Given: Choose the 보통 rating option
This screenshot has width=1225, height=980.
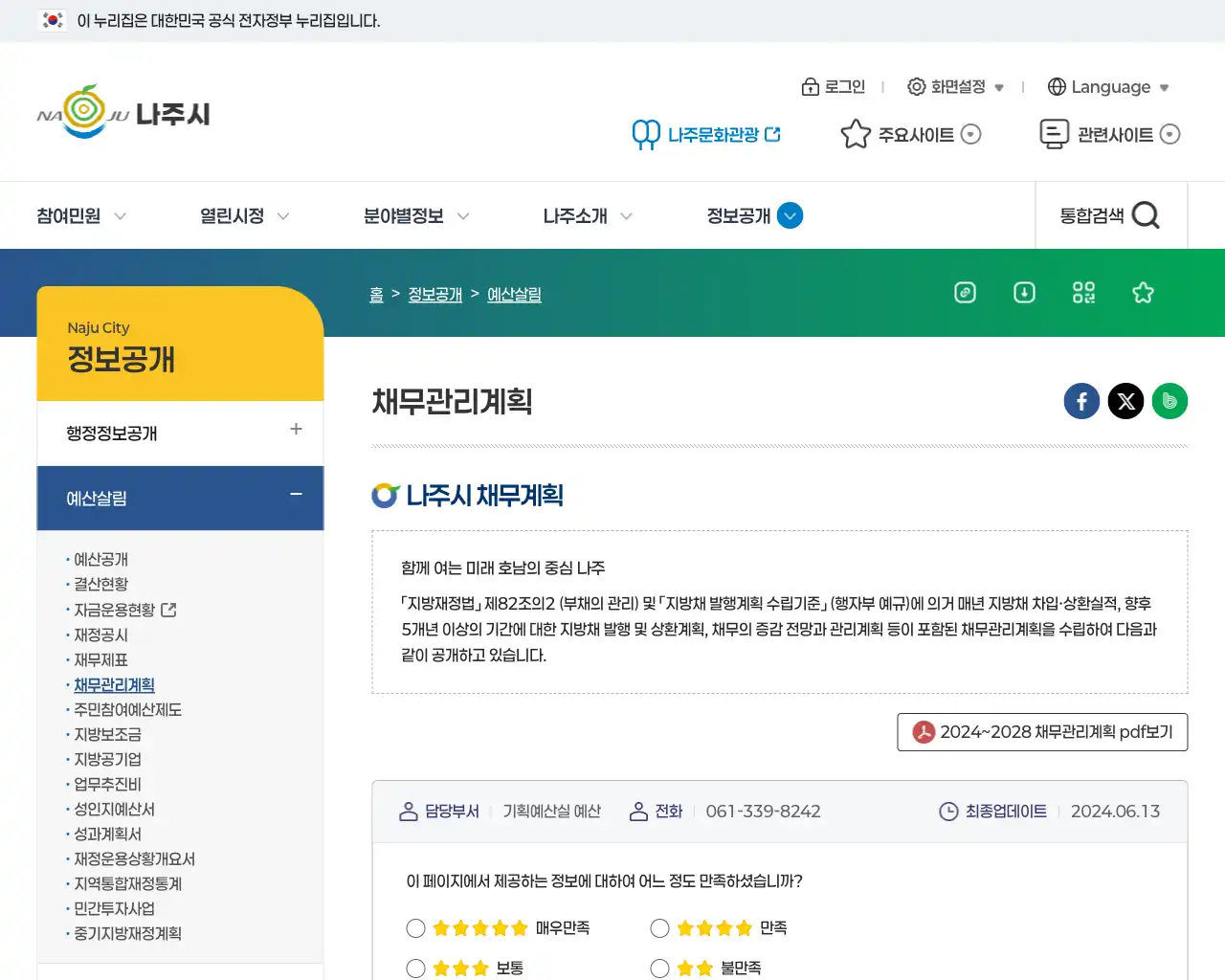Looking at the screenshot, I should point(415,968).
